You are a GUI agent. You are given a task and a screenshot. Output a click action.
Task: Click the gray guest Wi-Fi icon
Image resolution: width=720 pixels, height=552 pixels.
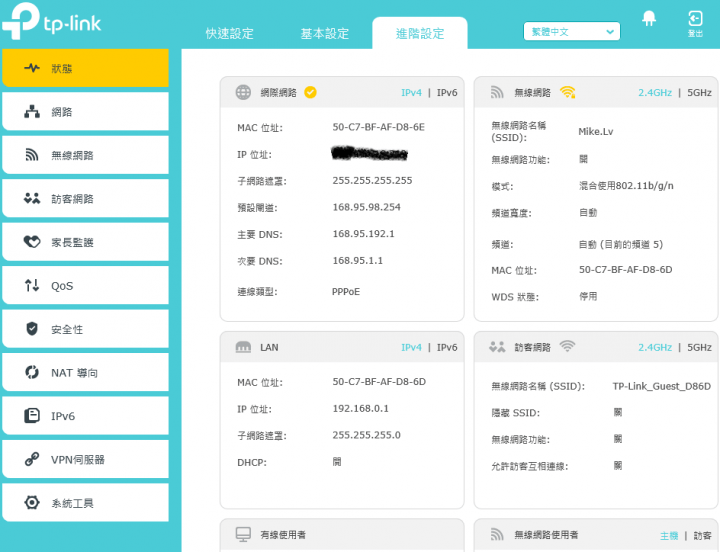568,346
